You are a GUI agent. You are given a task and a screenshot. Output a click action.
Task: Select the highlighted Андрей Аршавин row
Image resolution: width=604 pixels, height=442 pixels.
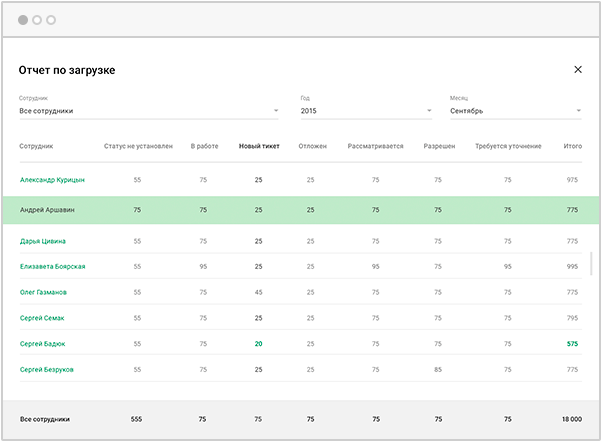click(300, 210)
